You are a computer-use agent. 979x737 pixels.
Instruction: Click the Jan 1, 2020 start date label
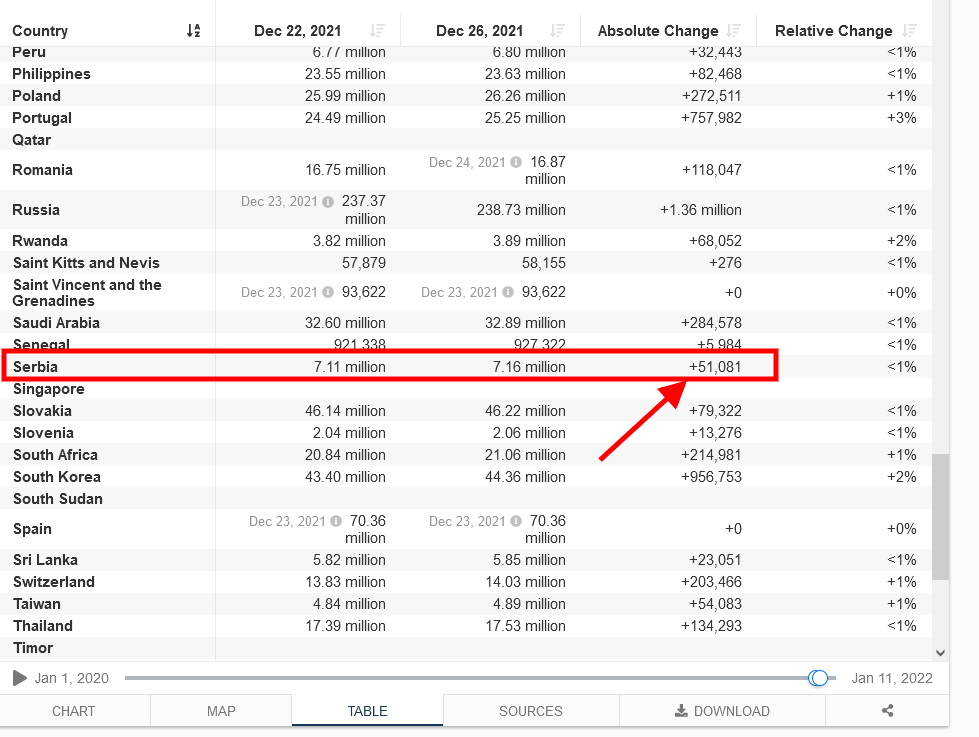click(72, 678)
